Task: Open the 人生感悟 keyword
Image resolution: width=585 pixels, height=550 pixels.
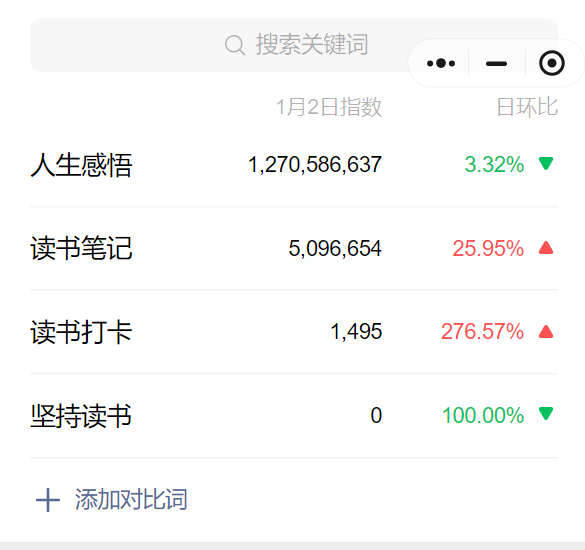Action: (81, 165)
